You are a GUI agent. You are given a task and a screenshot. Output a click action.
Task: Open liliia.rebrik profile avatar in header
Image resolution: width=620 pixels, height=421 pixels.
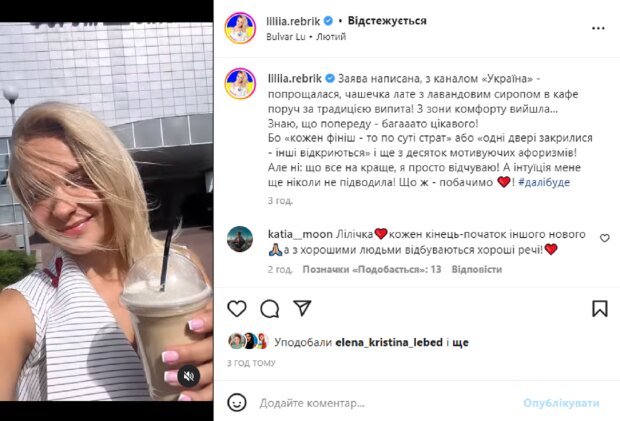240,28
